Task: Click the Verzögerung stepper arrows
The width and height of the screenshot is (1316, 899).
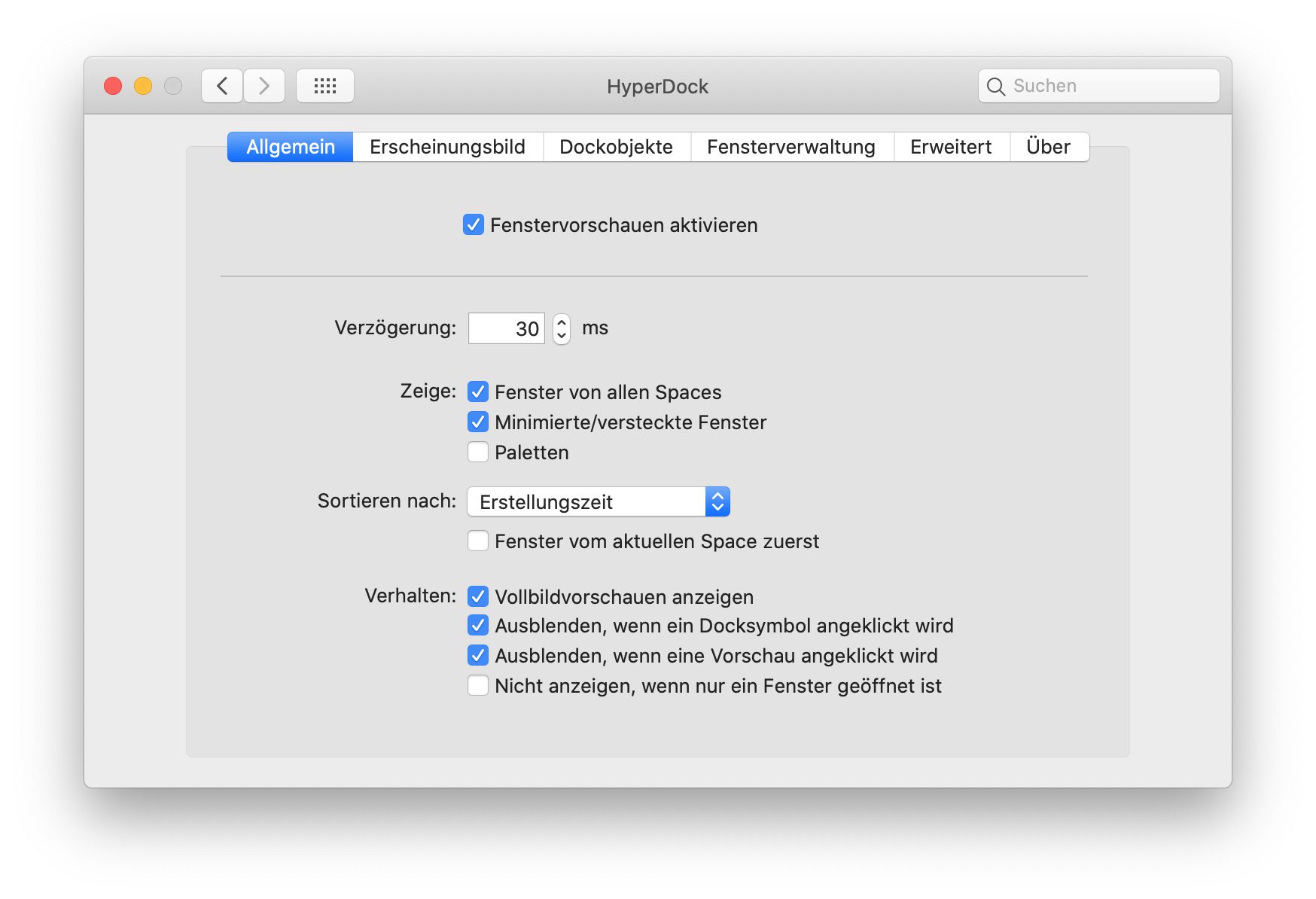Action: (561, 328)
